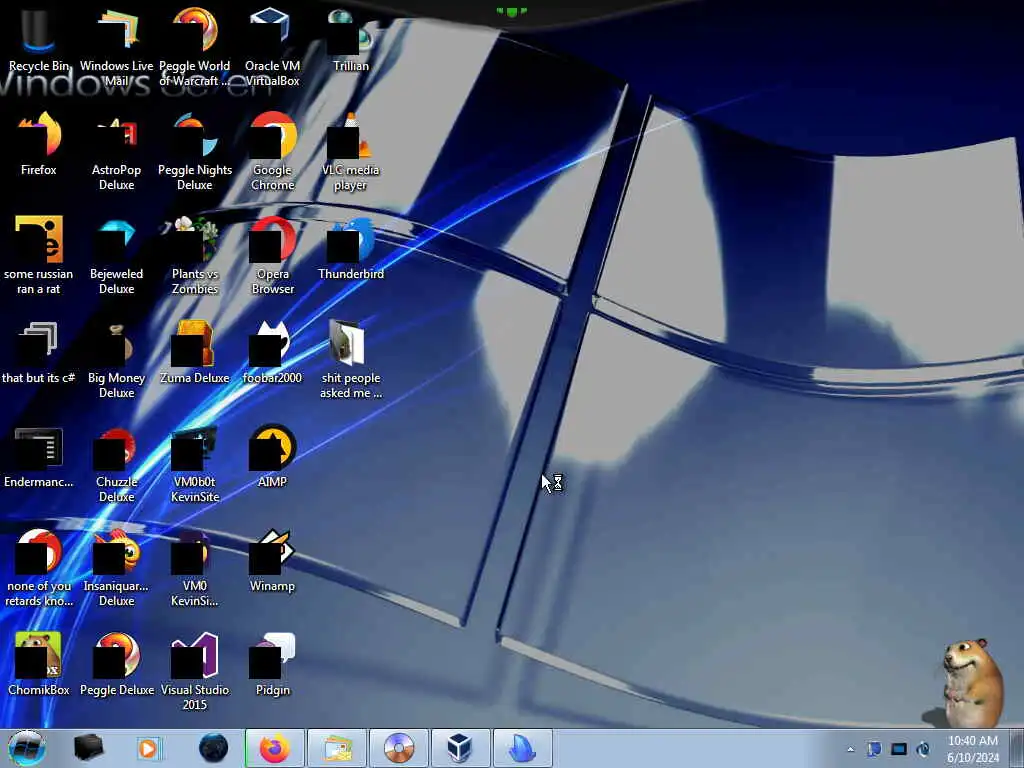This screenshot has width=1024, height=768.
Task: Select the Zuma Deluxe desktop shortcut
Action: [195, 353]
